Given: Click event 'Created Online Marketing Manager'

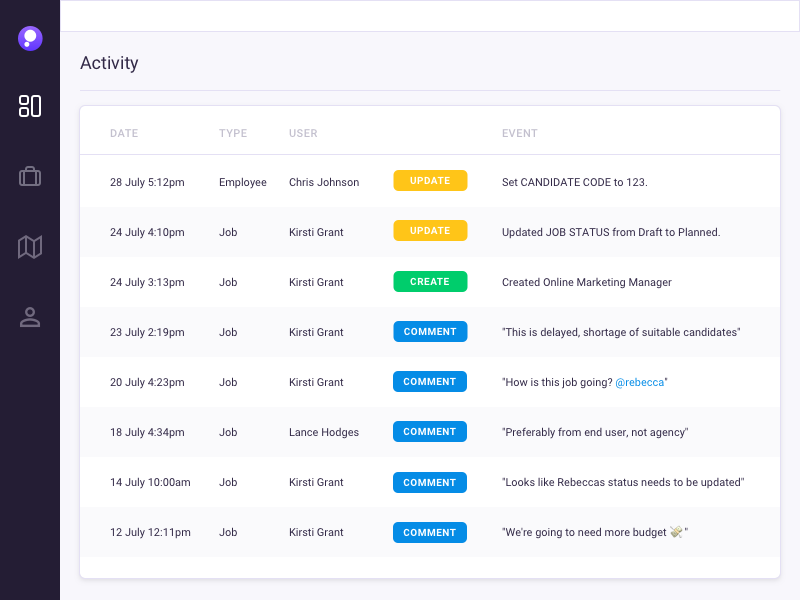Looking at the screenshot, I should pos(587,282).
